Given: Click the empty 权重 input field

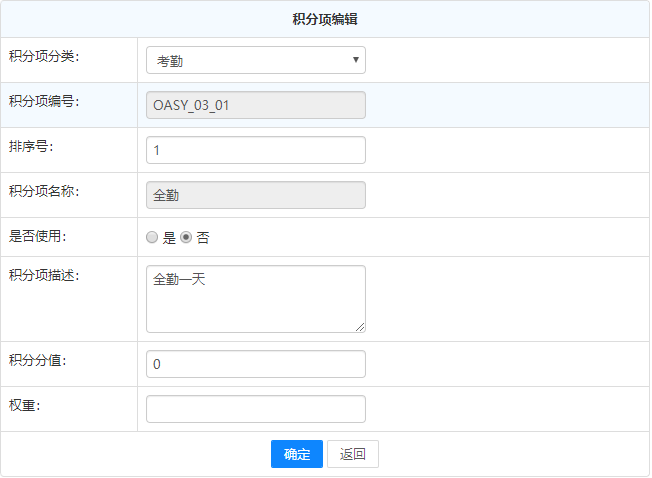Looking at the screenshot, I should (255, 409).
